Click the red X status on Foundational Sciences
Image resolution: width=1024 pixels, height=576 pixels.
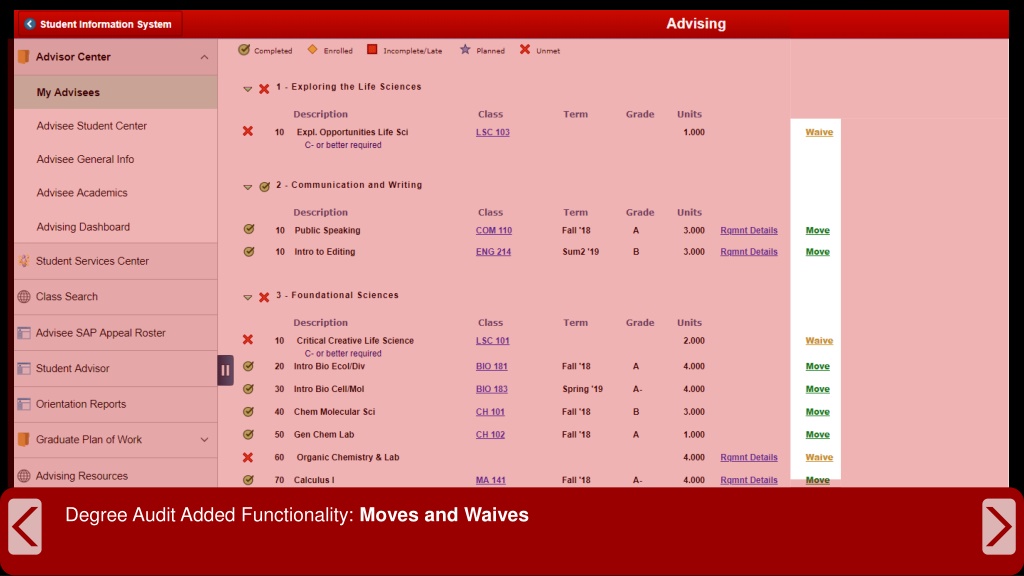coord(264,297)
